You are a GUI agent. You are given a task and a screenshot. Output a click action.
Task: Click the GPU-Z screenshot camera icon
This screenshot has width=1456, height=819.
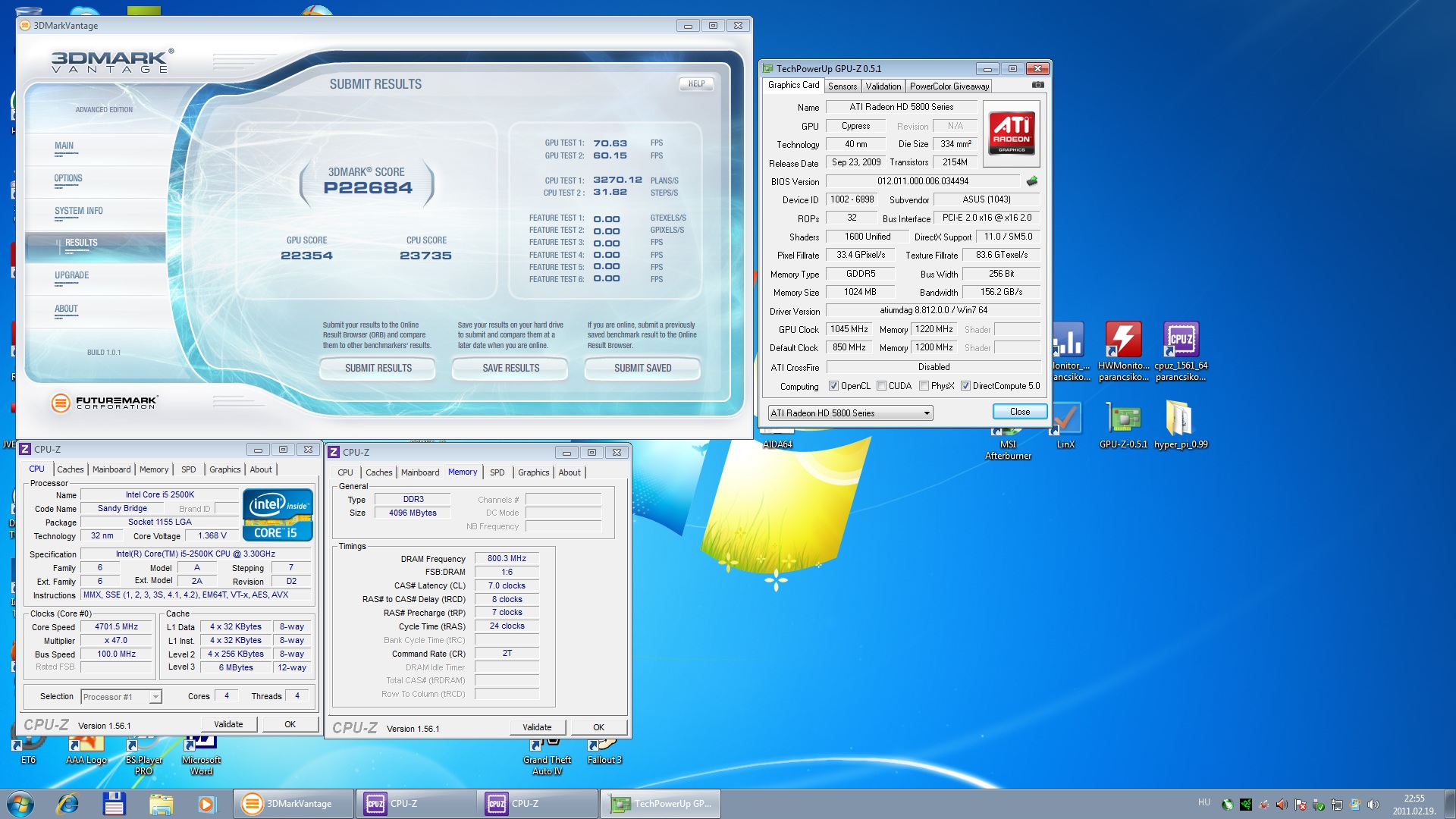coord(1037,85)
